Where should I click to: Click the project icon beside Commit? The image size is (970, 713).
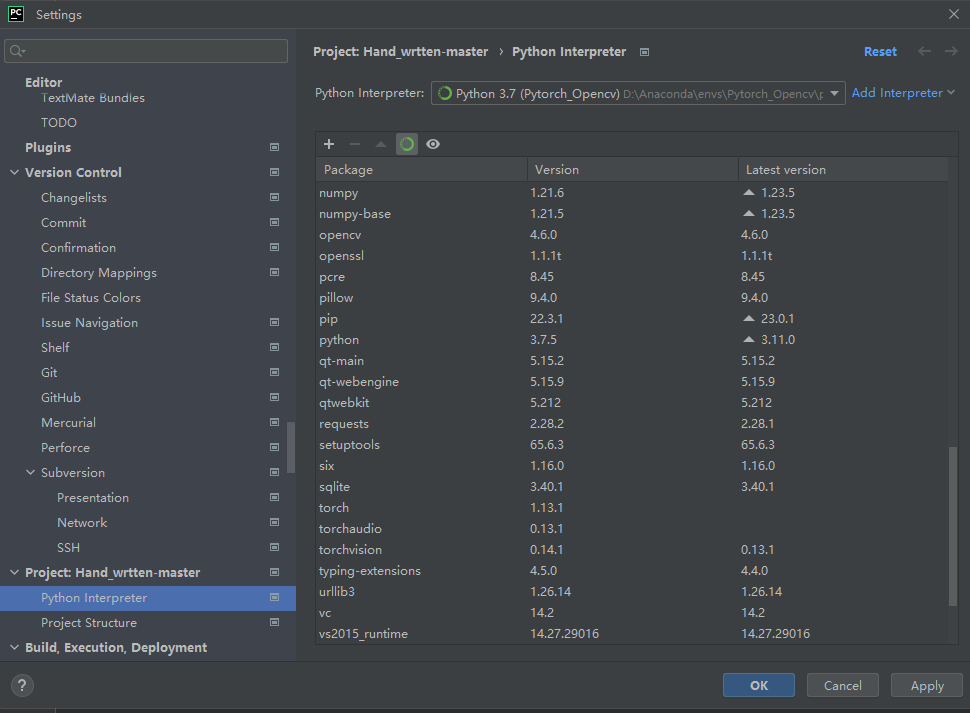pos(274,222)
